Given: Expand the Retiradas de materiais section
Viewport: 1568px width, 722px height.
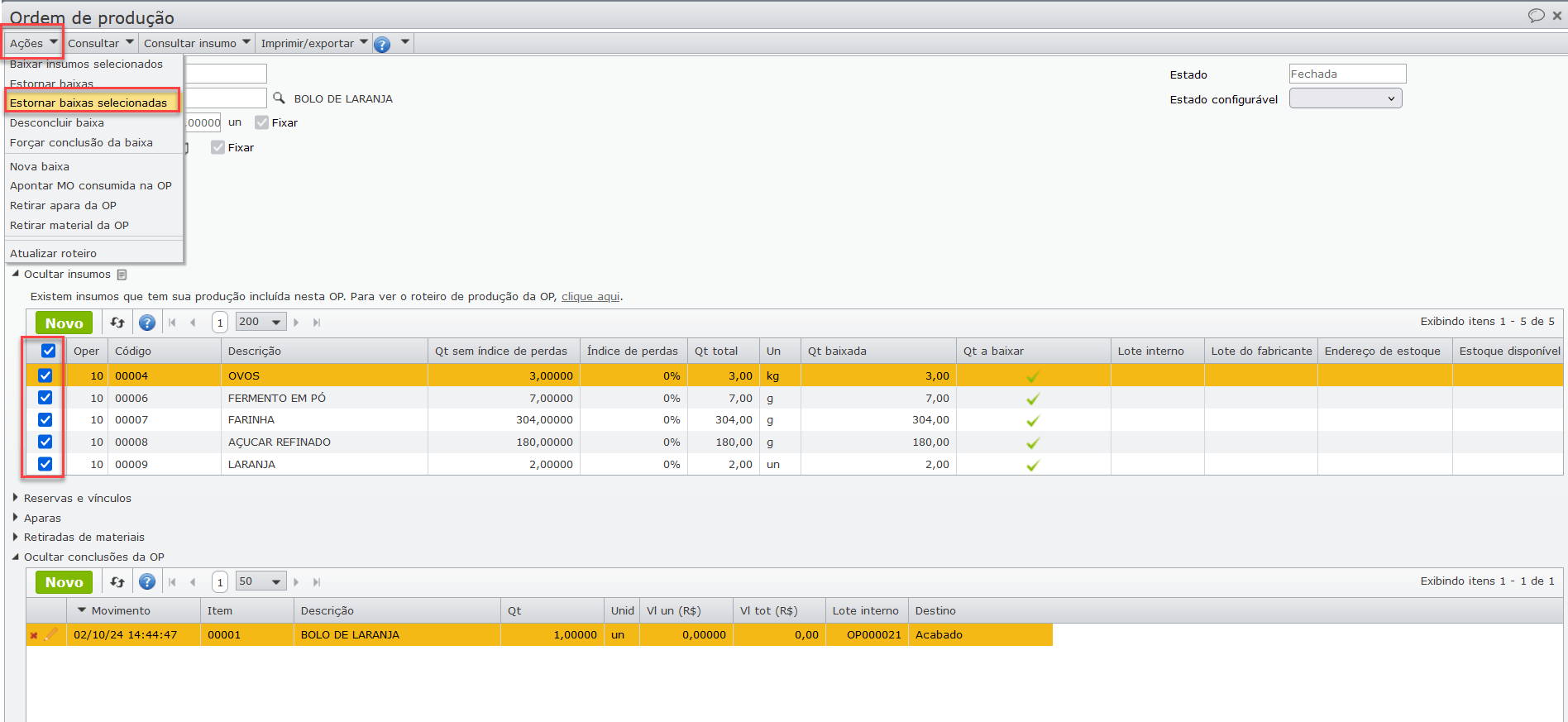Looking at the screenshot, I should [16, 537].
